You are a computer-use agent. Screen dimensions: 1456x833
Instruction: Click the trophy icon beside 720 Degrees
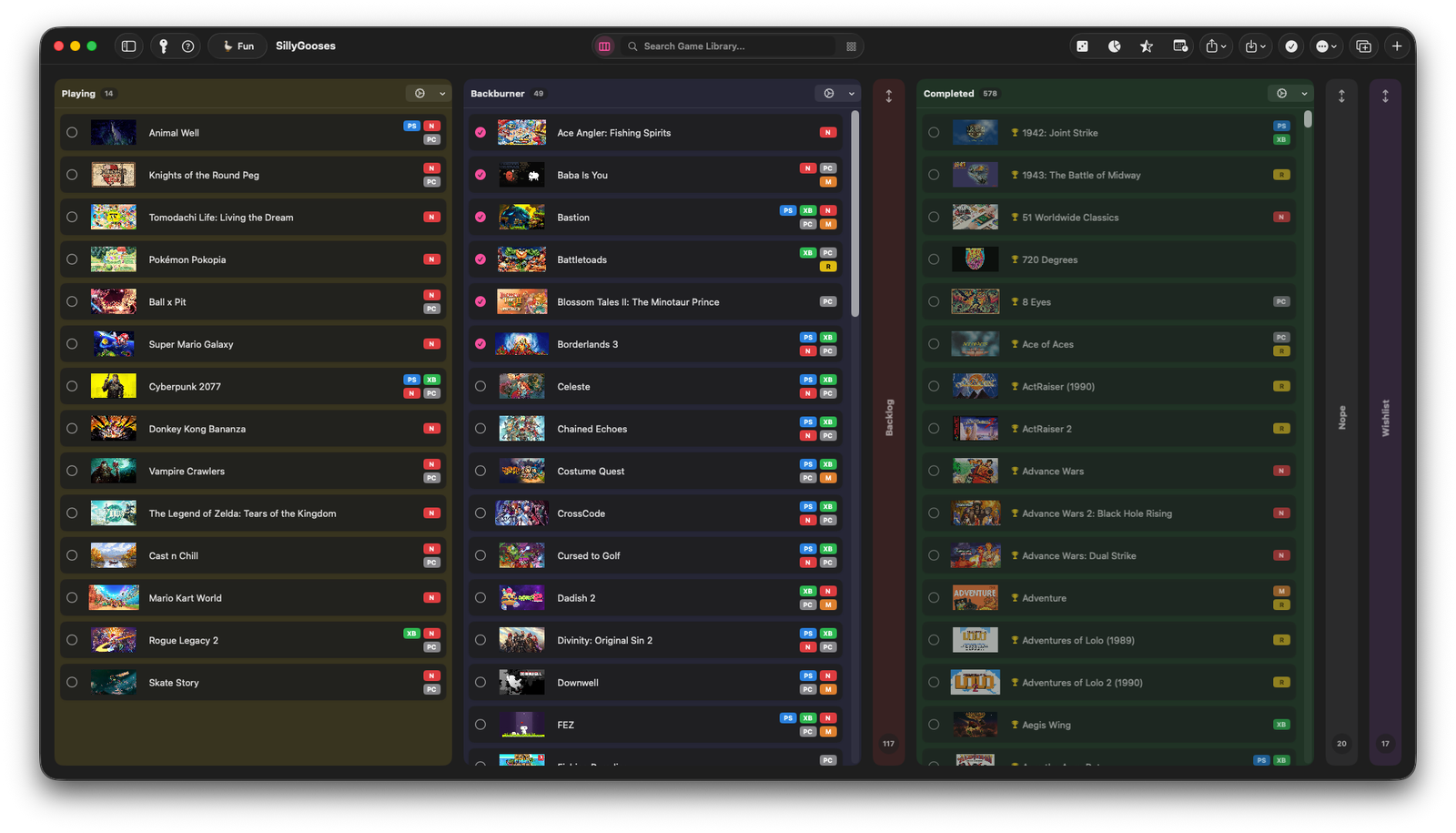(x=1015, y=259)
